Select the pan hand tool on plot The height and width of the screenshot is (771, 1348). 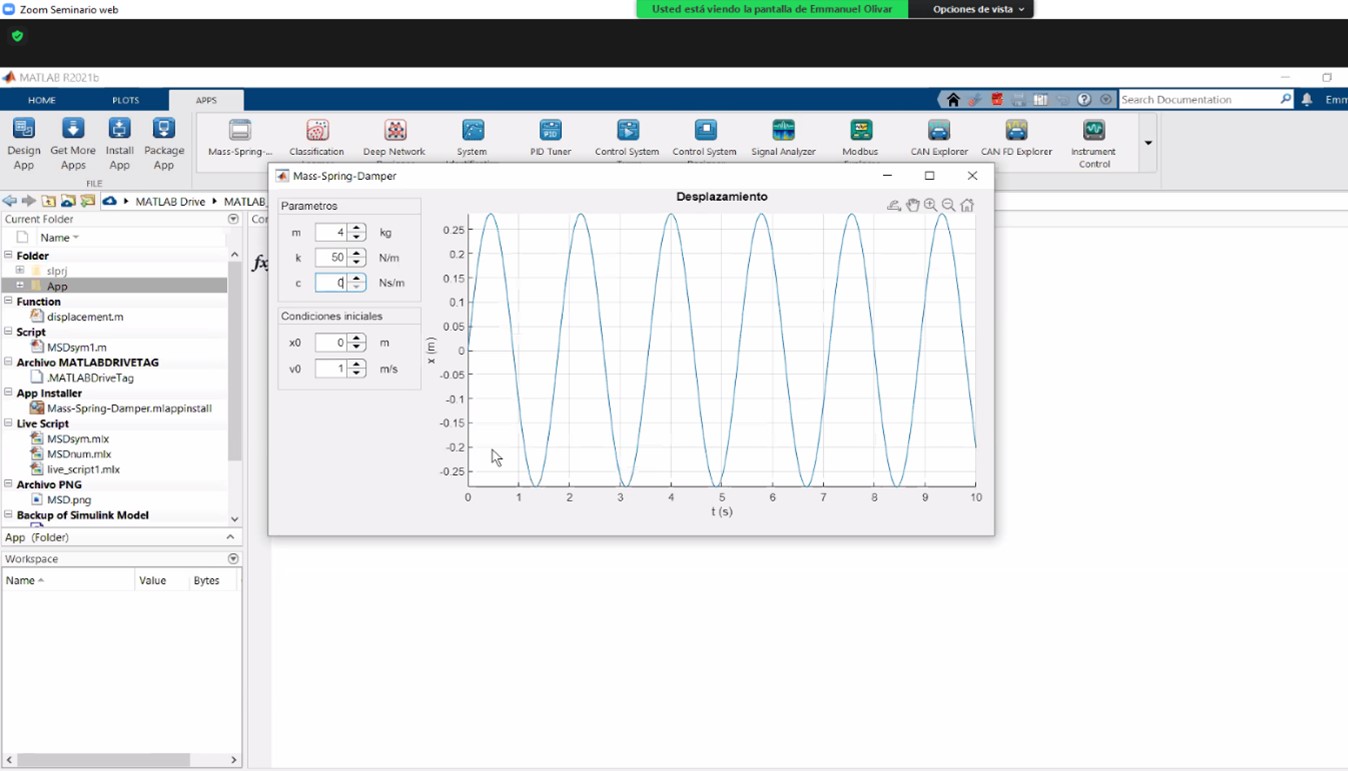click(913, 205)
